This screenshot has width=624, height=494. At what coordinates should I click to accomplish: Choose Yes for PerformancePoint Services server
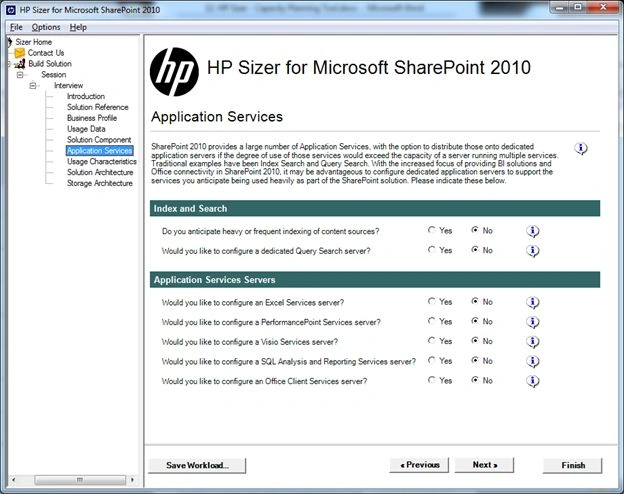click(x=431, y=321)
